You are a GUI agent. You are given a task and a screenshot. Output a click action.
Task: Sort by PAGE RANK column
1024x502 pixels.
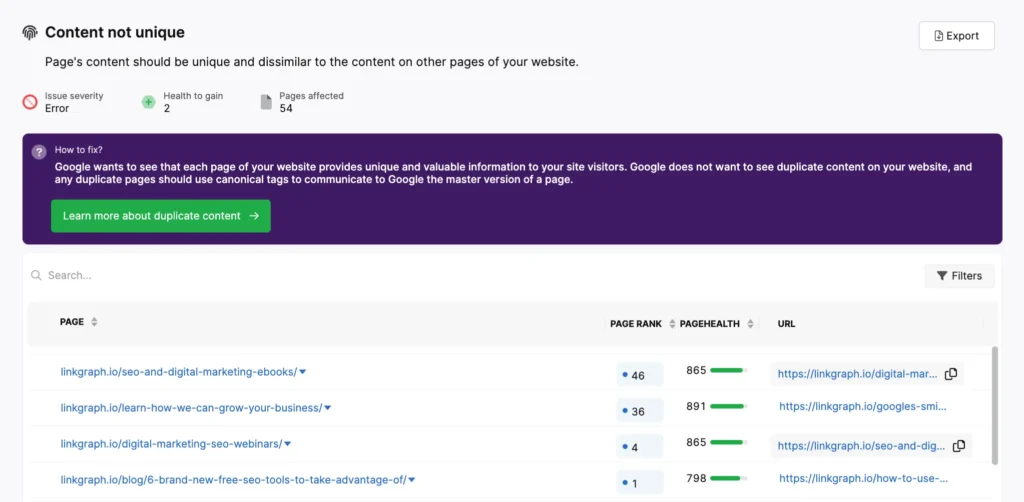671,324
